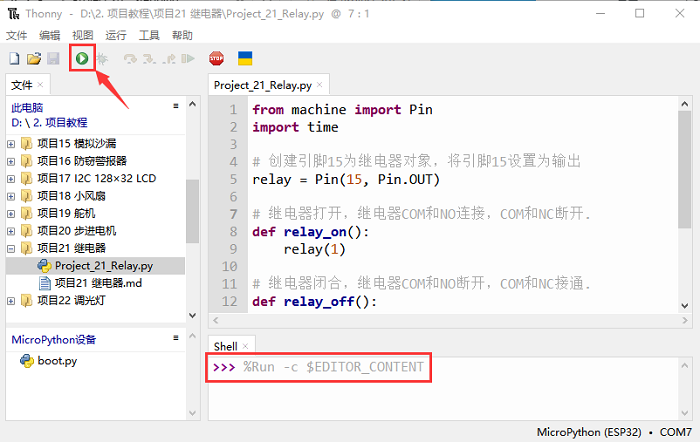Click the Save floppy disk icon
The width and height of the screenshot is (700, 442).
54,59
